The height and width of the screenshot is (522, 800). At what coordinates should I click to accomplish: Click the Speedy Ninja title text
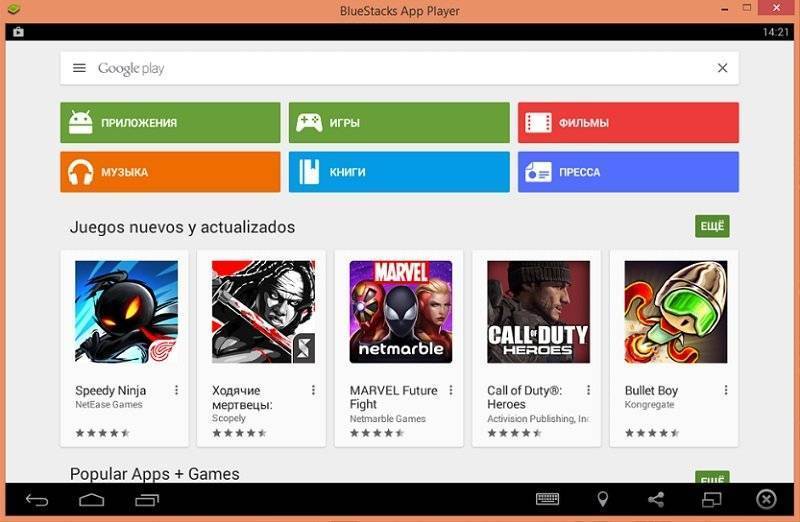tap(111, 390)
